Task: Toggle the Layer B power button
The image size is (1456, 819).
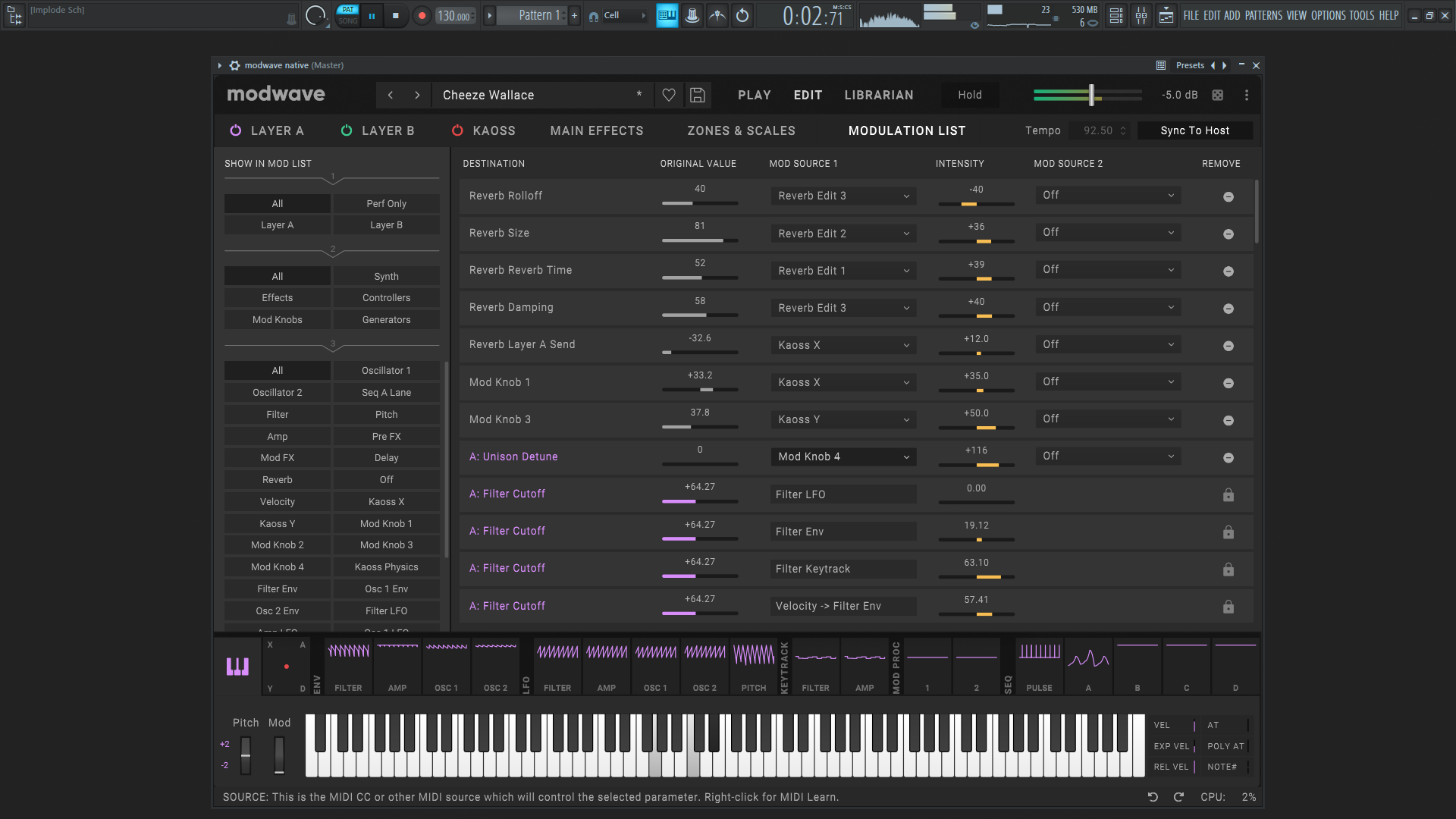Action: (x=347, y=130)
